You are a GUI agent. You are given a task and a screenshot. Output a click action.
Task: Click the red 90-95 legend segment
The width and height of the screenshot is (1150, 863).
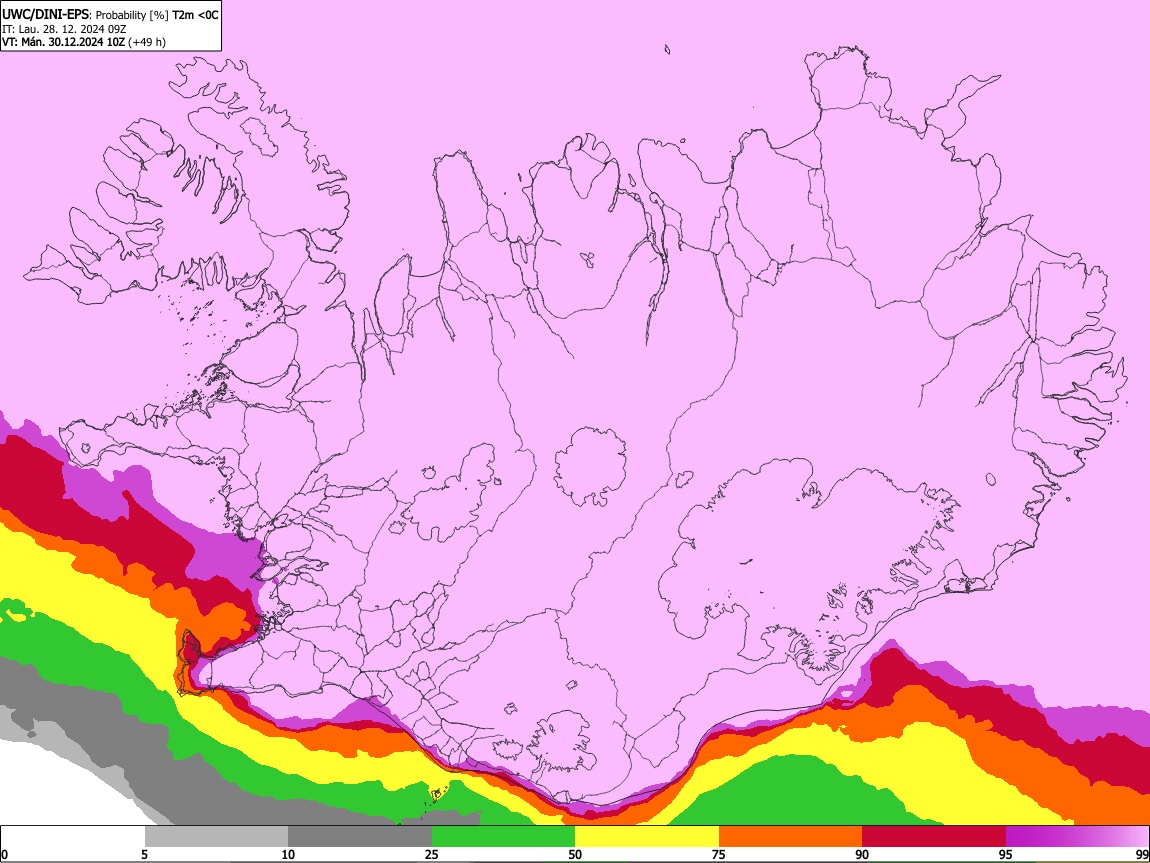click(934, 837)
